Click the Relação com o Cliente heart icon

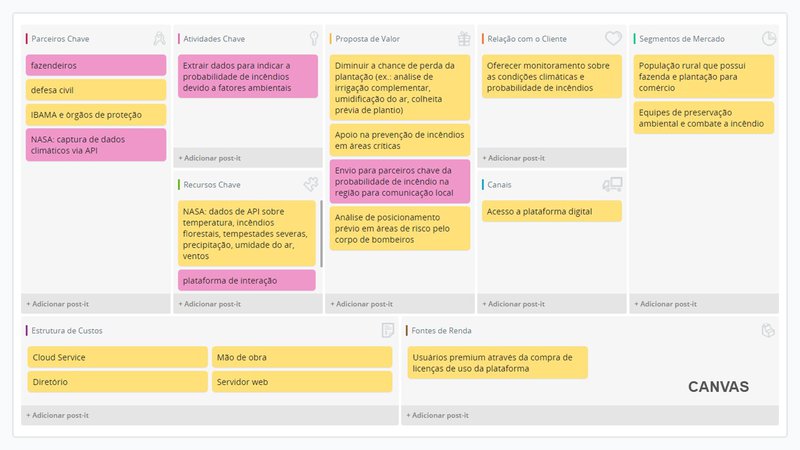(613, 39)
